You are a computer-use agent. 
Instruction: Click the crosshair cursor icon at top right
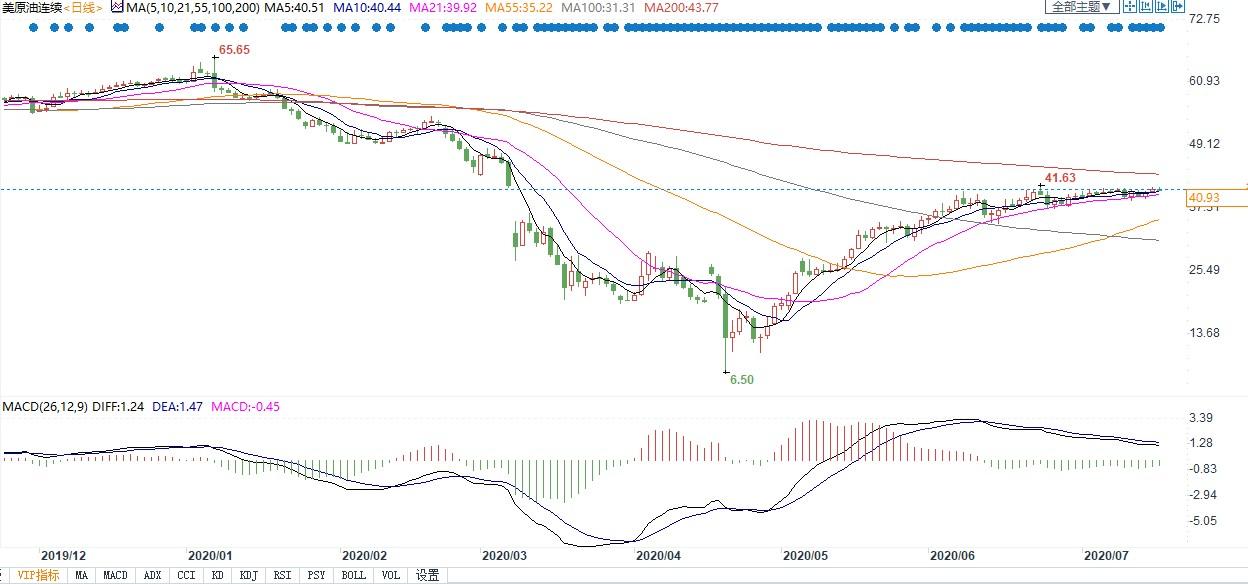coord(1129,7)
